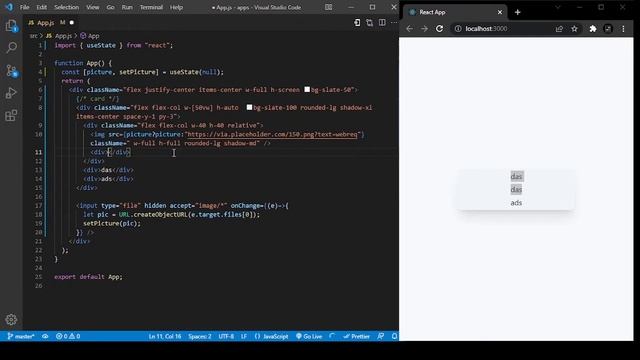This screenshot has width=640, height=360.
Task: Change end of line sequence LF
Action: tap(244, 336)
